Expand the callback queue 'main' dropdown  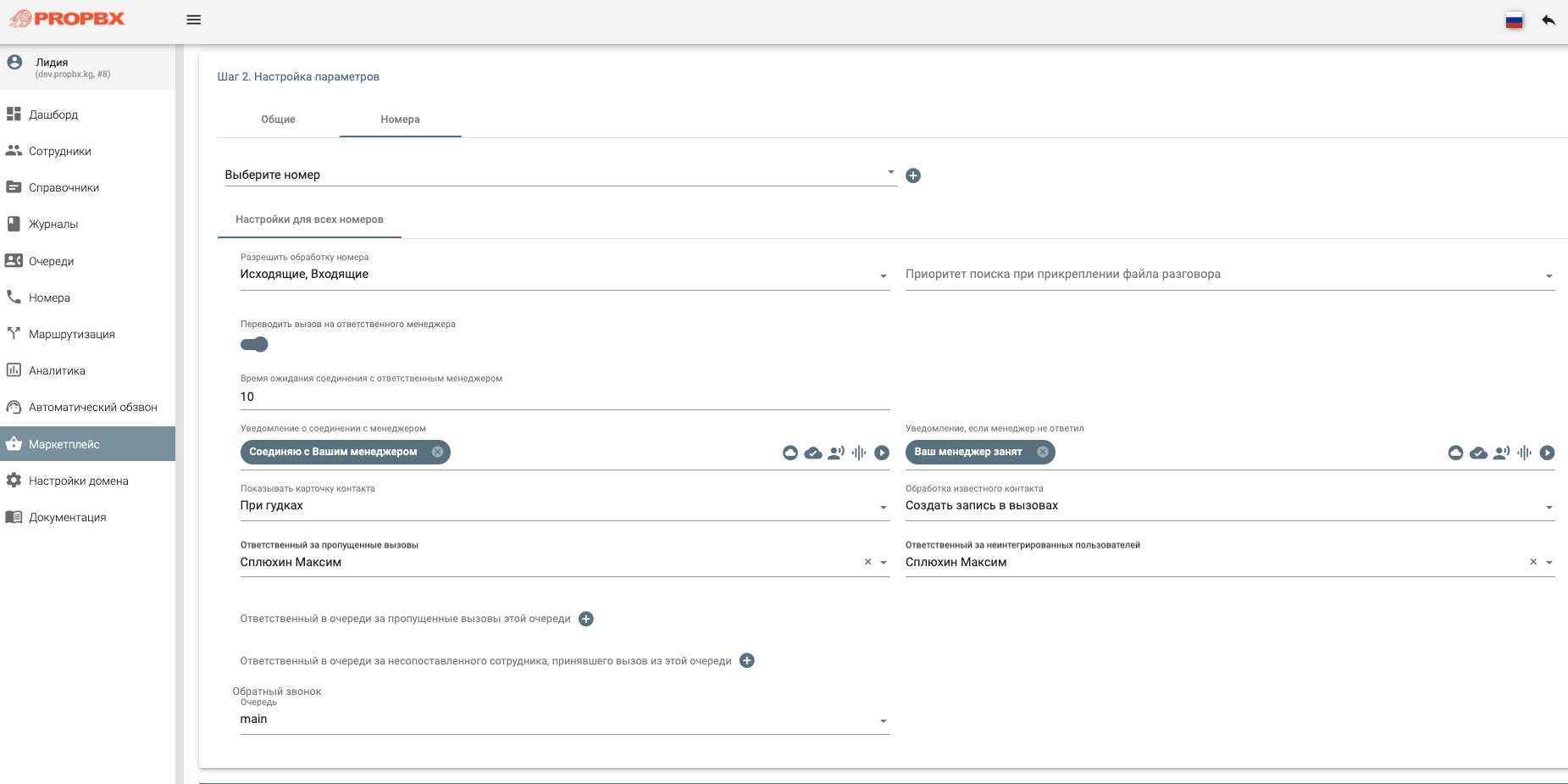(565, 720)
